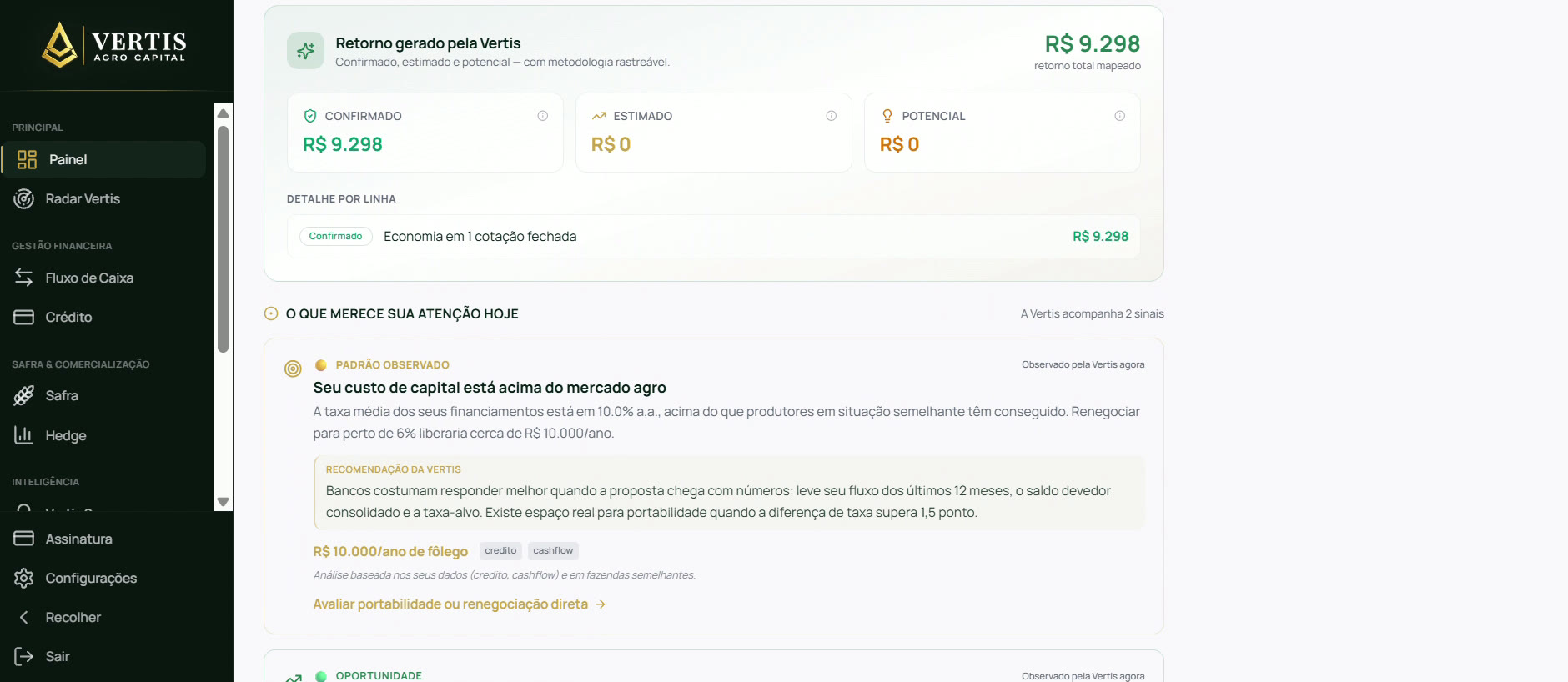Click the Assinatura card icon
The image size is (1568, 682).
tap(24, 539)
